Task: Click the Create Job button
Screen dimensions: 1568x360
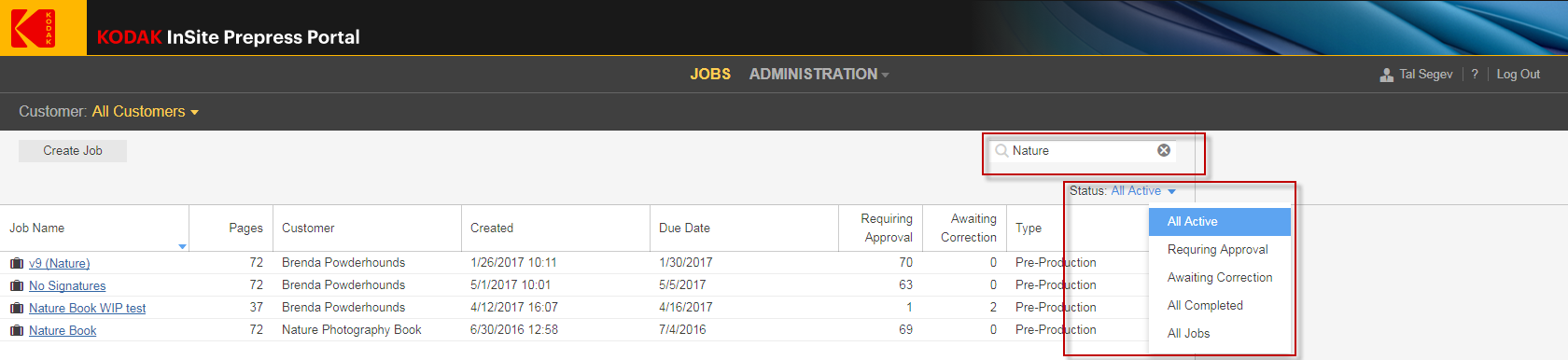Action: (x=73, y=150)
